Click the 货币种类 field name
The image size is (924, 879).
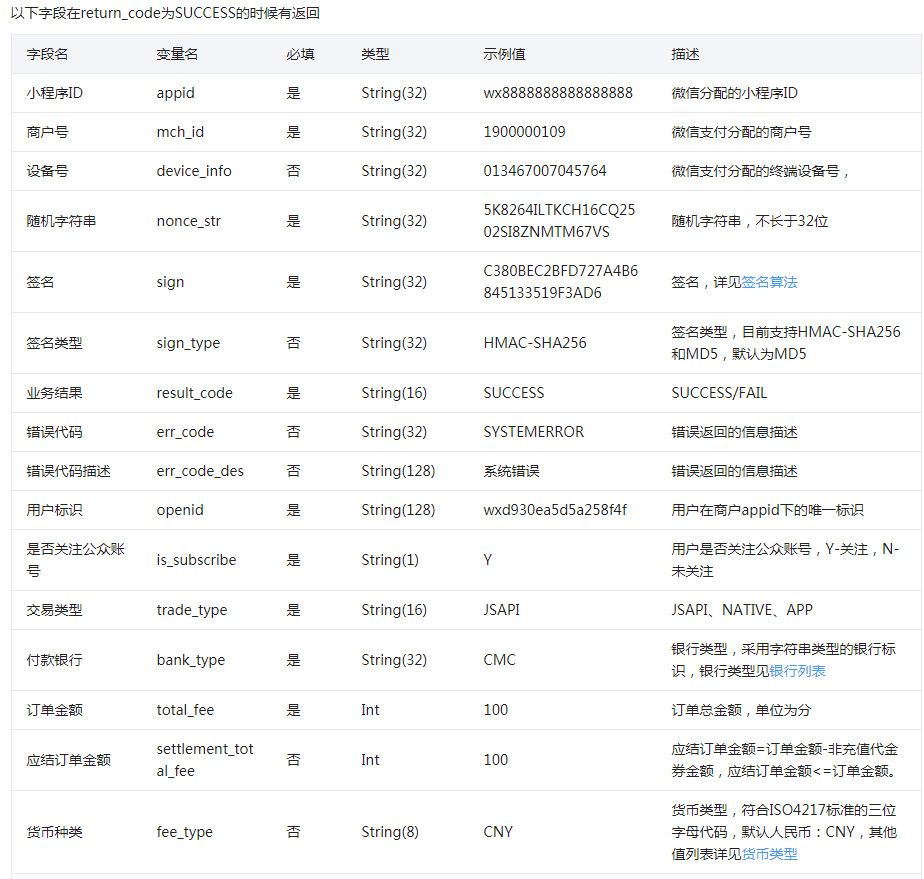[x=54, y=832]
